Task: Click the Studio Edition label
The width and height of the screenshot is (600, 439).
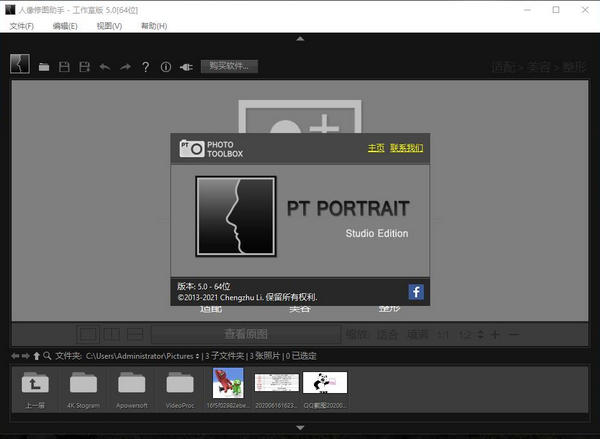Action: [377, 233]
